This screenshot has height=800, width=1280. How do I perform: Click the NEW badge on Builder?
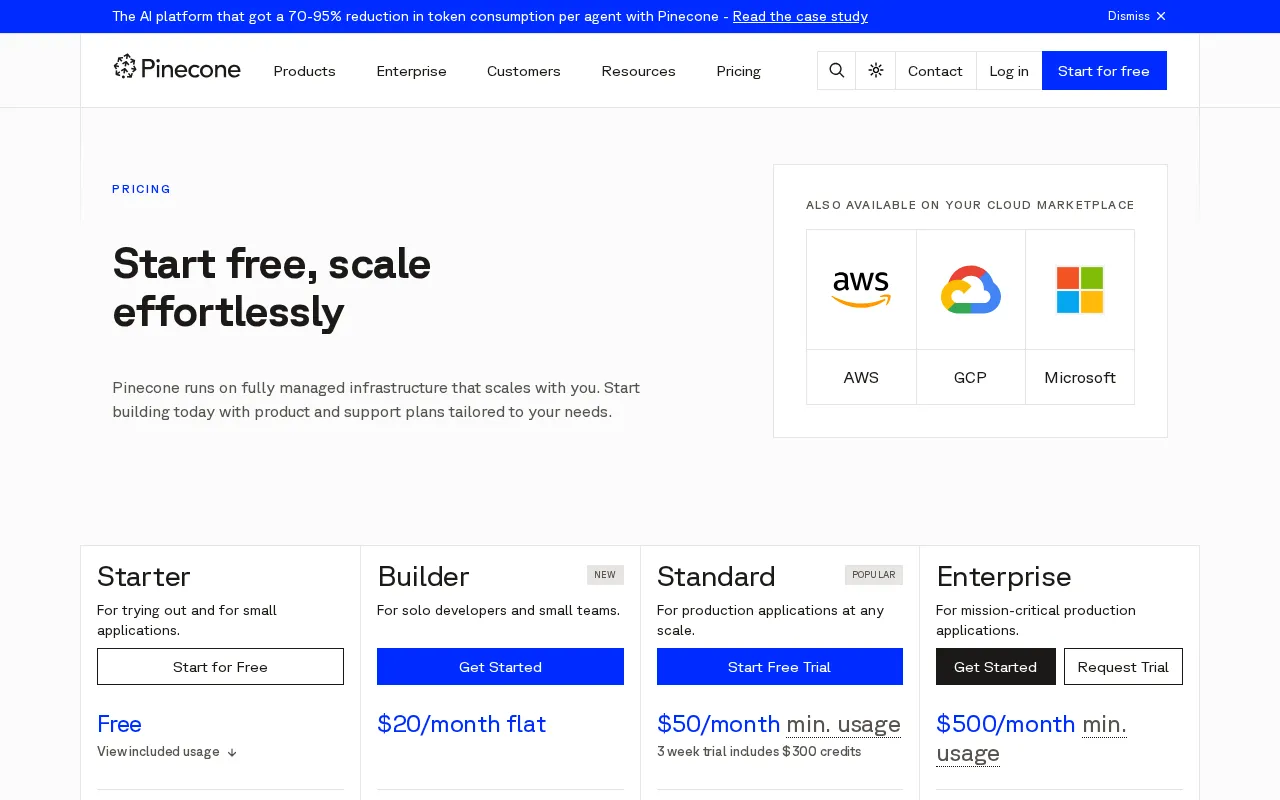tap(605, 575)
